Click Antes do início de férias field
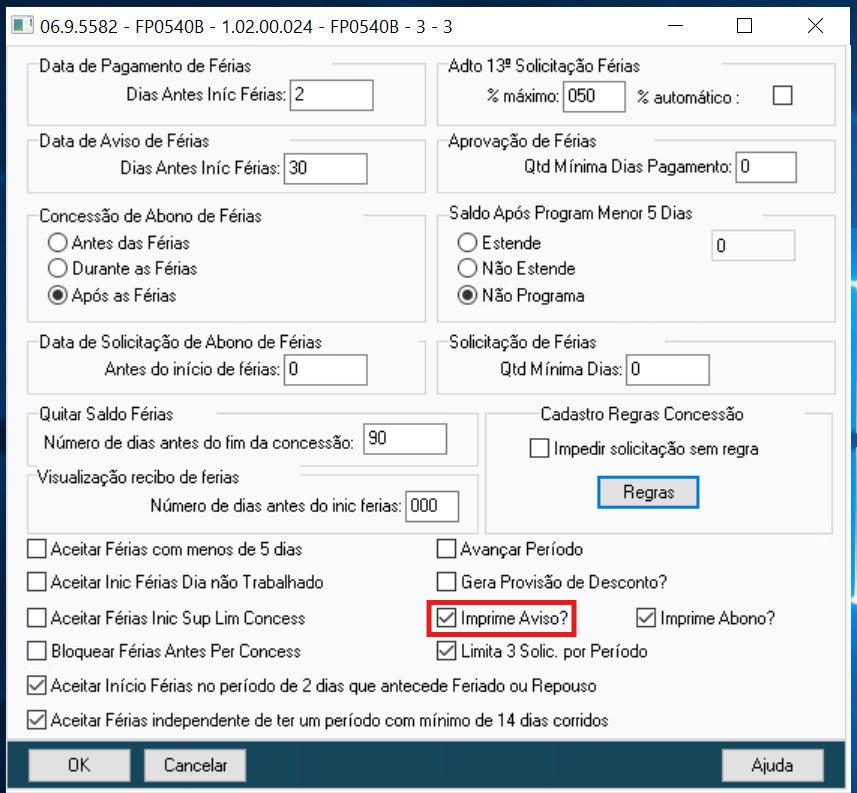Screen dimensions: 857x793 [x=325, y=370]
